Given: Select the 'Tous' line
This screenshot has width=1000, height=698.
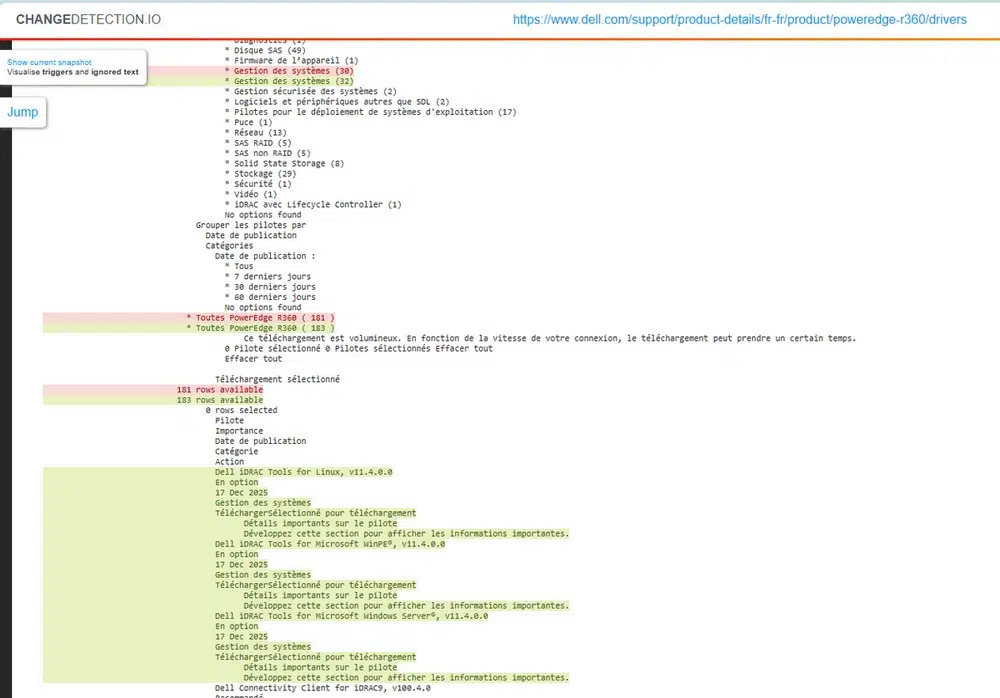Looking at the screenshot, I should 239,266.
